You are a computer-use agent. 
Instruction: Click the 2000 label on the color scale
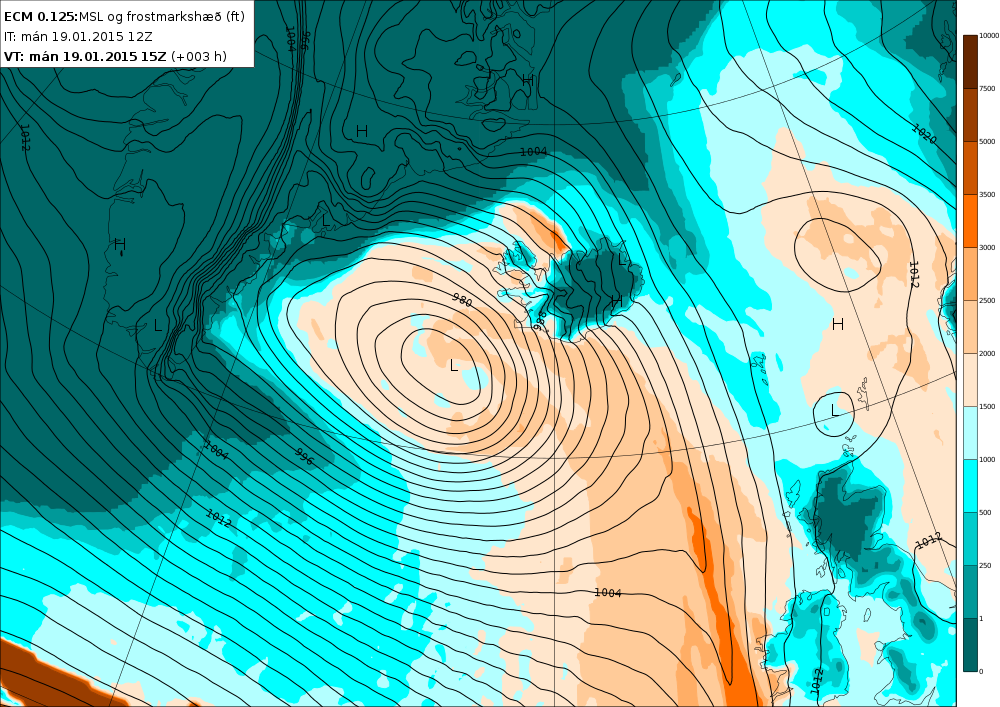click(x=987, y=353)
